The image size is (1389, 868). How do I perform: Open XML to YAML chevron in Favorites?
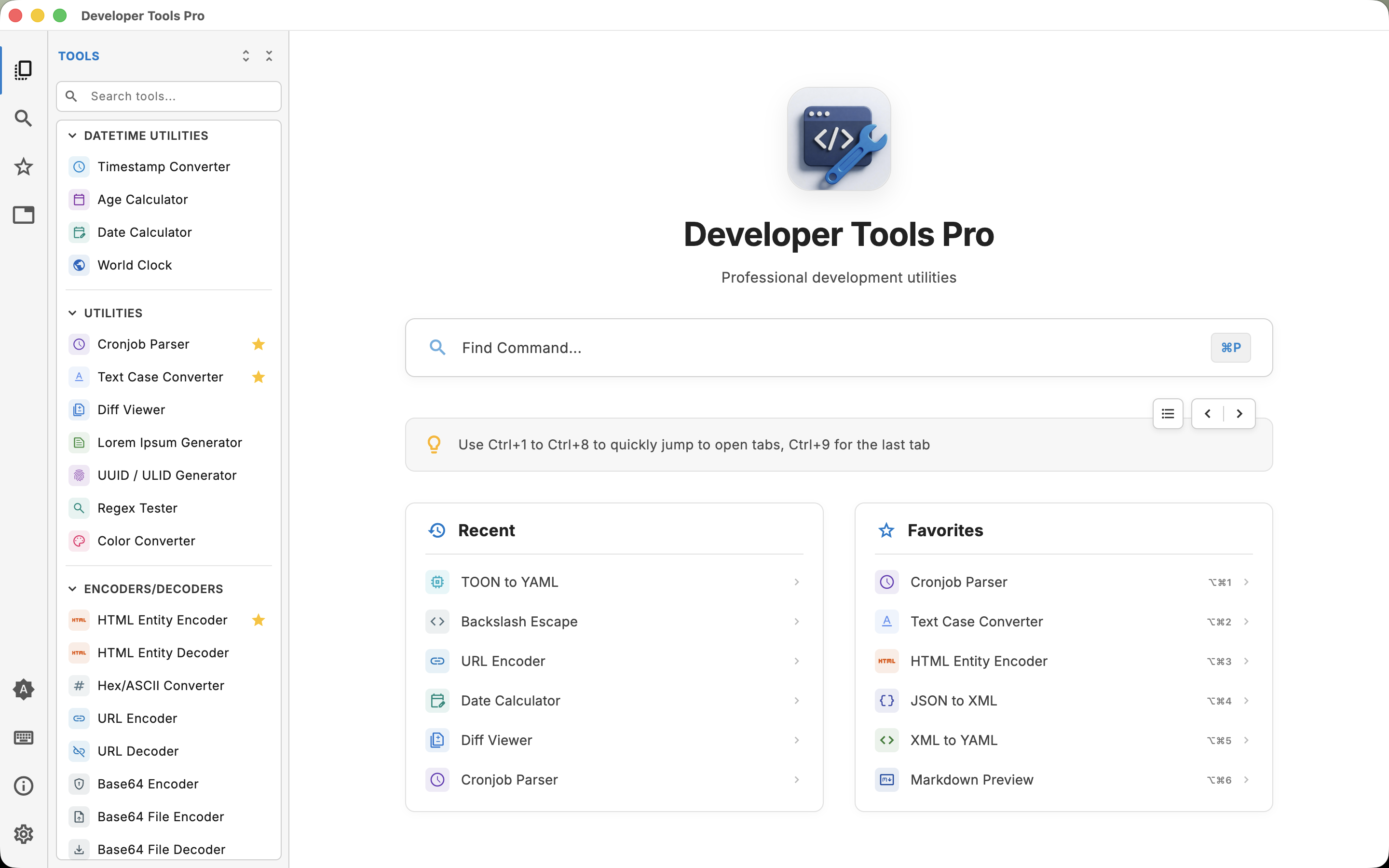click(x=1246, y=740)
